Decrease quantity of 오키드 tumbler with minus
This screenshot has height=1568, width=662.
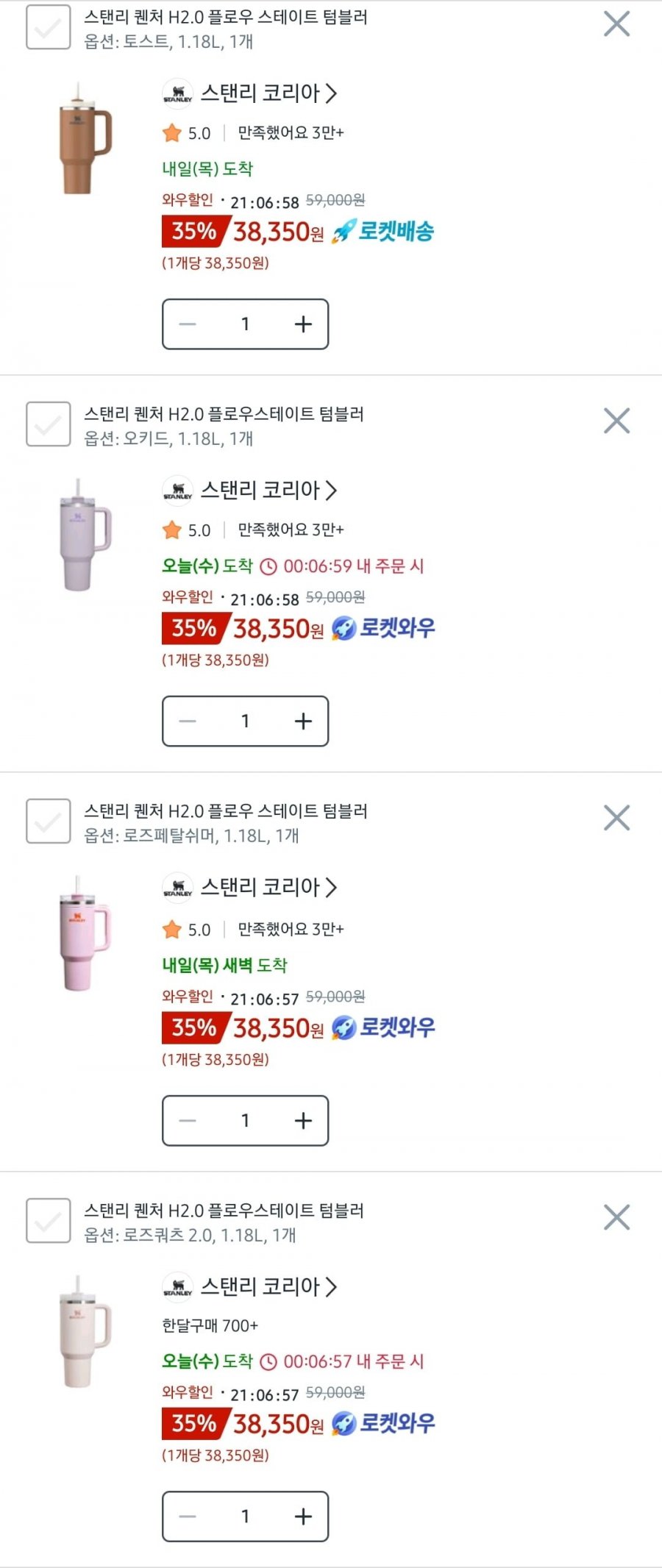(188, 721)
